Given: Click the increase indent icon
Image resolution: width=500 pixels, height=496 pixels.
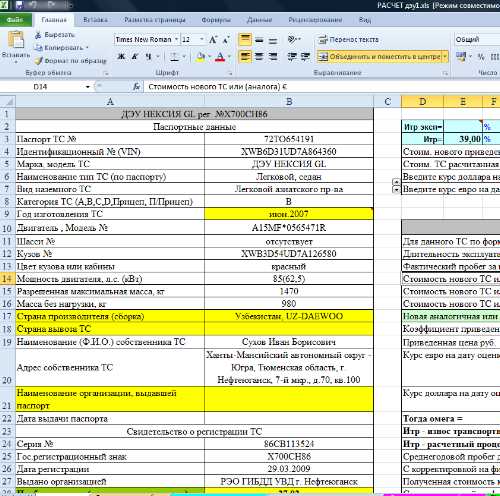Looking at the screenshot, I should [306, 57].
